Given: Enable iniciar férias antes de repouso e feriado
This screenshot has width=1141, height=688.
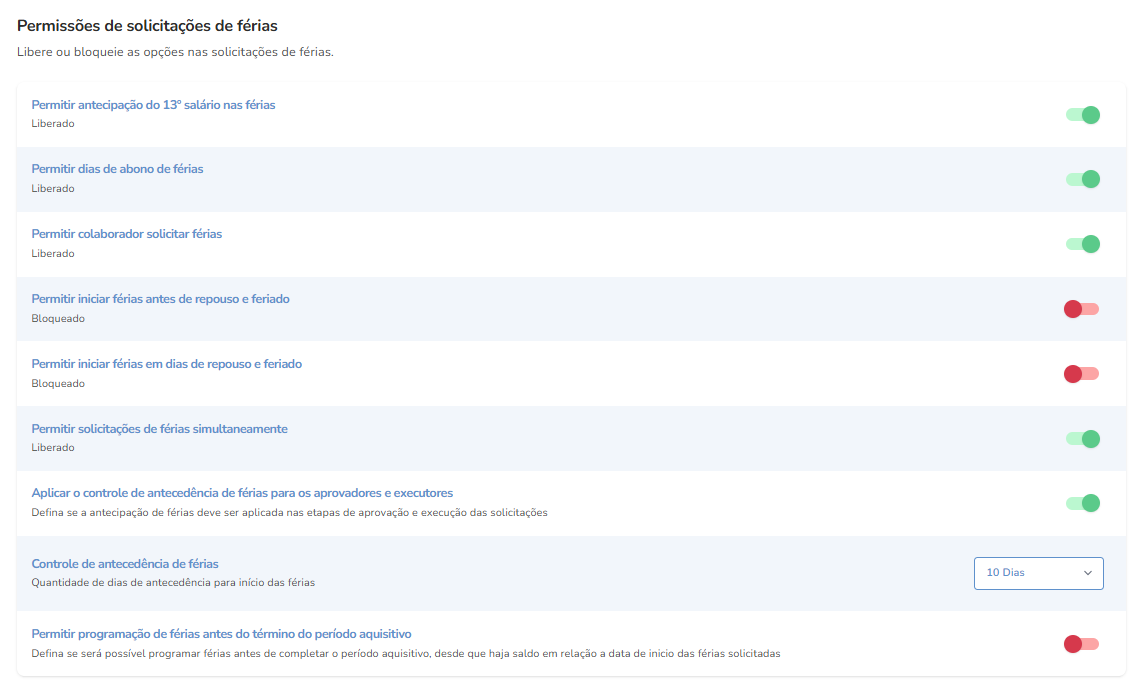Looking at the screenshot, I should 1081,309.
